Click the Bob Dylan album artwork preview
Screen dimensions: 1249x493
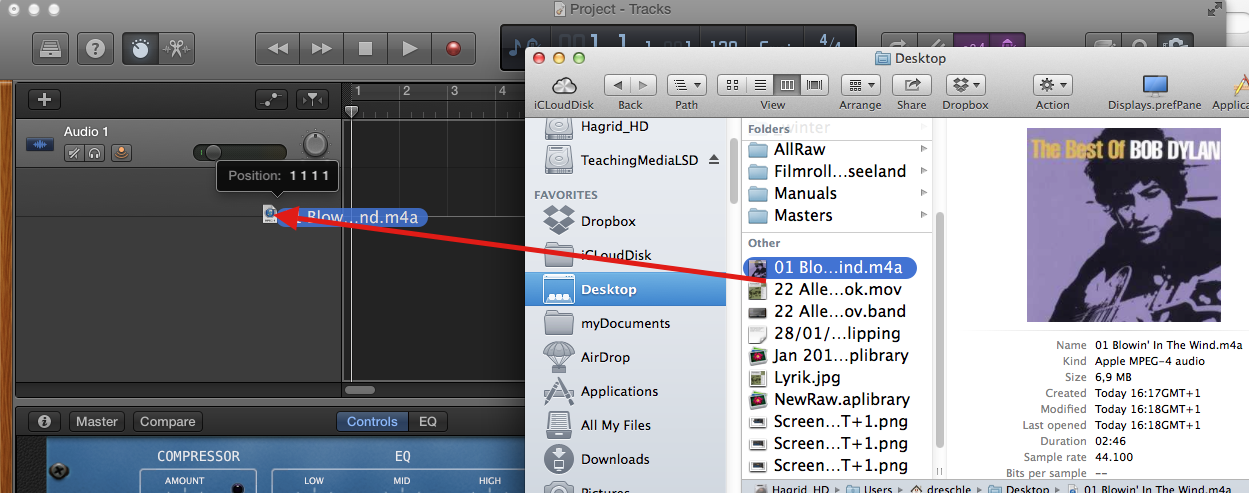(x=1124, y=224)
